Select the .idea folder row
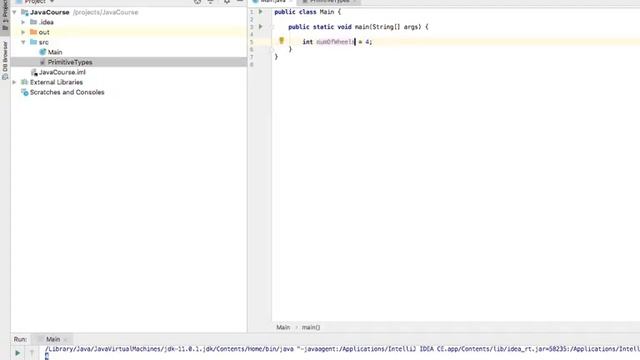Image resolution: width=640 pixels, height=360 pixels. point(129,22)
